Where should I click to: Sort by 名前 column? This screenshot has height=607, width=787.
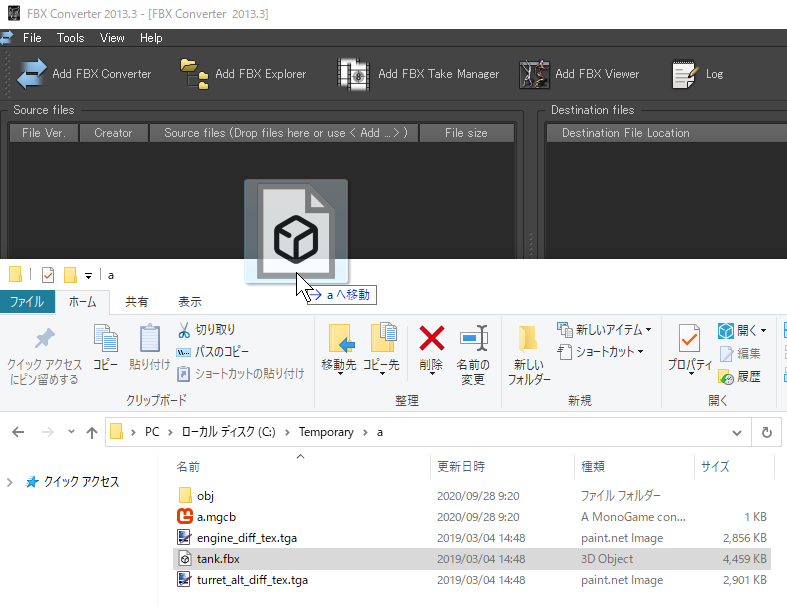pos(301,466)
